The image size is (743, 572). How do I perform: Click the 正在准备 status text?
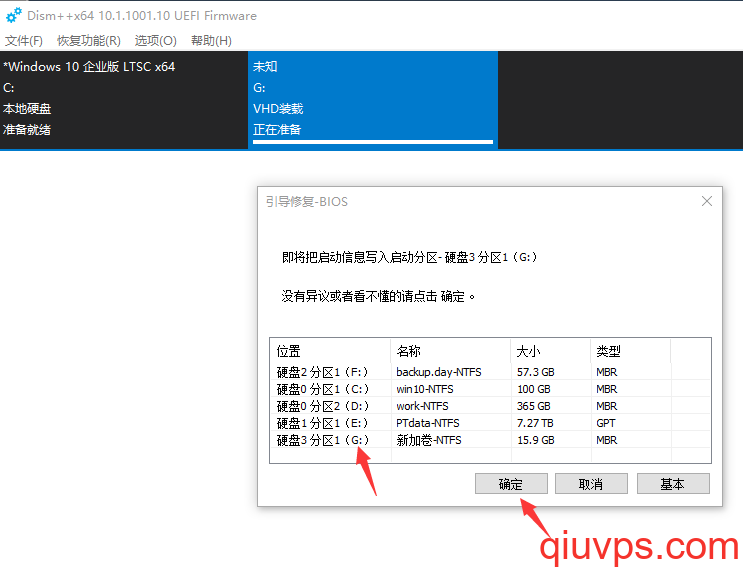277,130
